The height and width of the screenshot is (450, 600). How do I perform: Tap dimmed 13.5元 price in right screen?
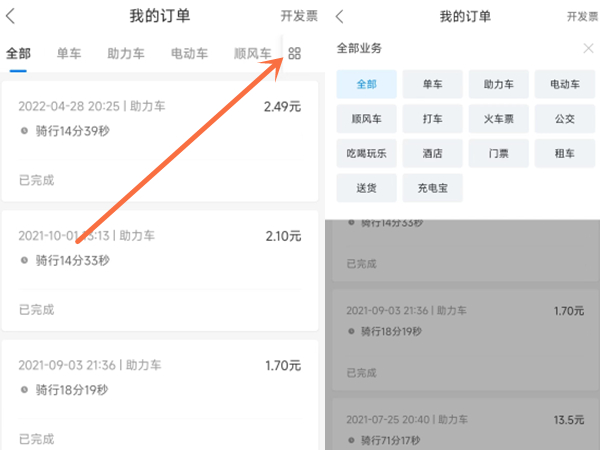tap(569, 420)
